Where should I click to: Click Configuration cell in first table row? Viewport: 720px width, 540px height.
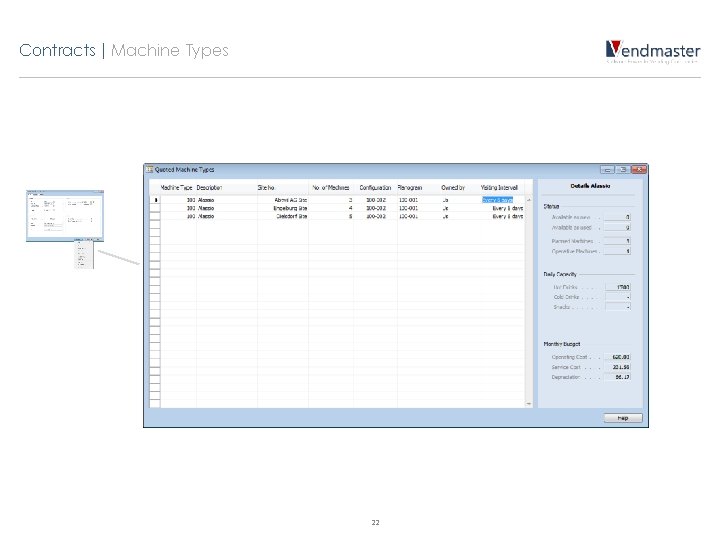pos(375,200)
